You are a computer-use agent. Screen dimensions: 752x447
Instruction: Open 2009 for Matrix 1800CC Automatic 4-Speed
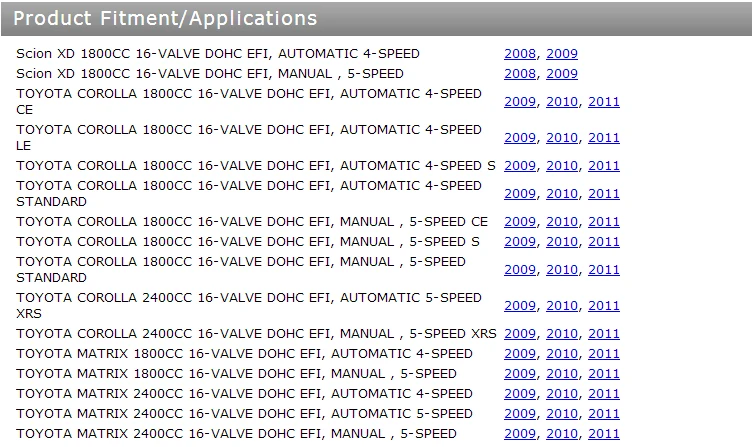coord(520,354)
